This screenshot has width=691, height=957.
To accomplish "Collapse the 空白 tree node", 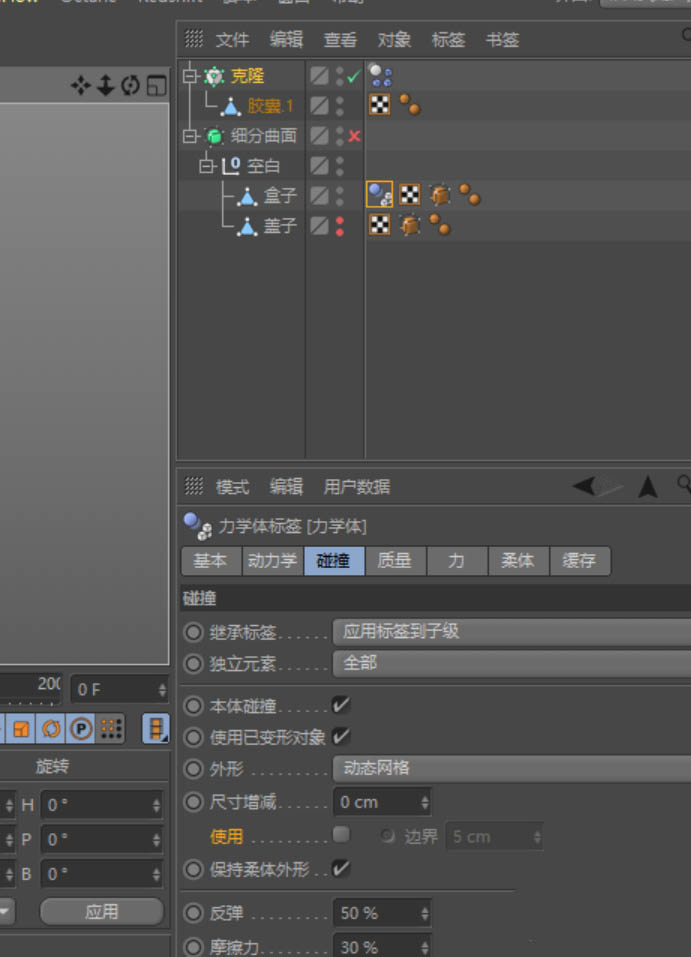I will pyautogui.click(x=207, y=165).
